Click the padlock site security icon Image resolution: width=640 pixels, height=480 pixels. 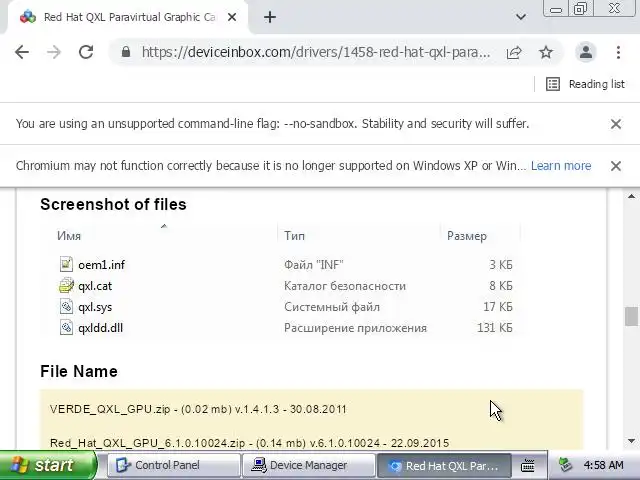coord(126,52)
